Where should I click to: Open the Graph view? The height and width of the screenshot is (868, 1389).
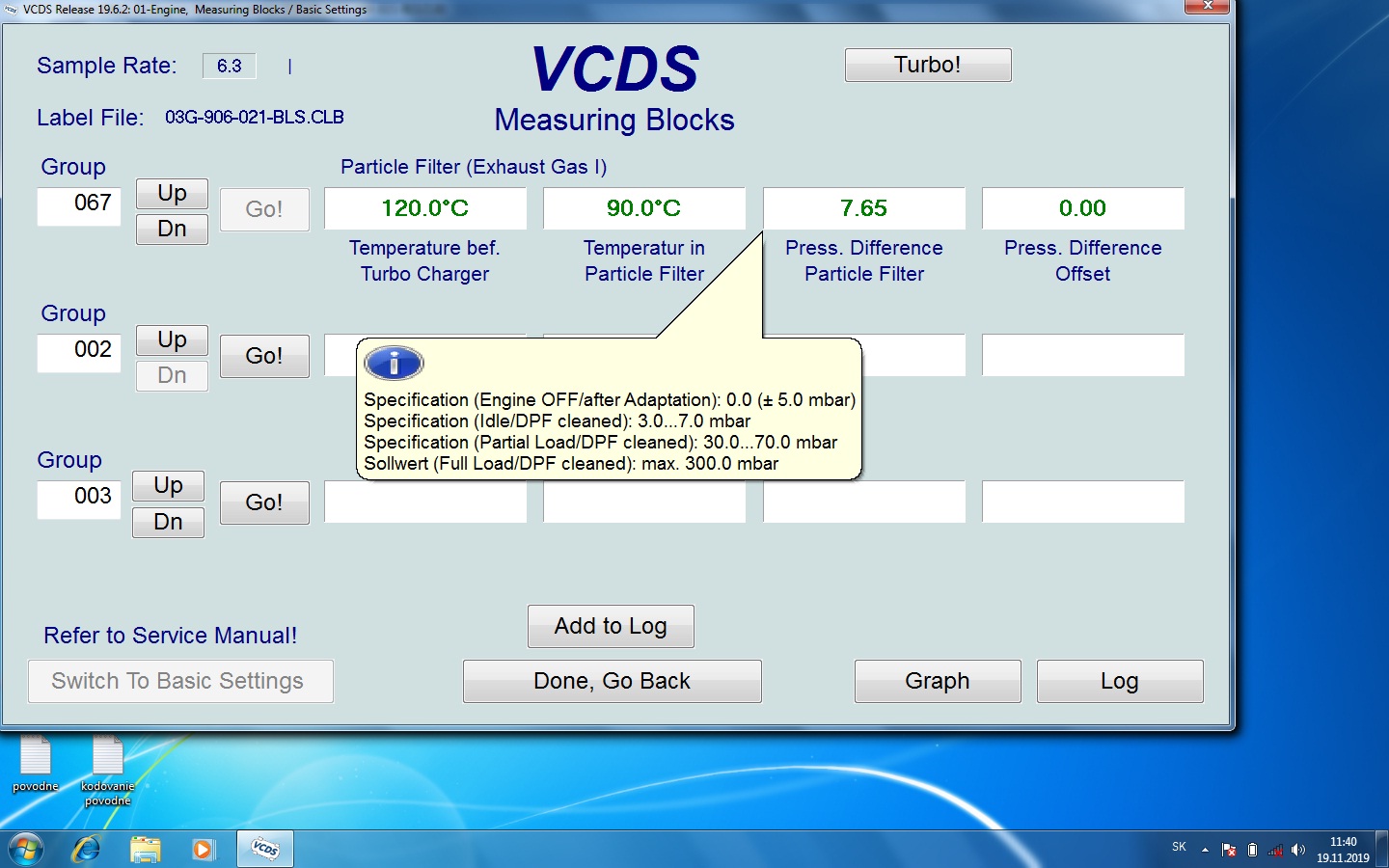pos(938,681)
